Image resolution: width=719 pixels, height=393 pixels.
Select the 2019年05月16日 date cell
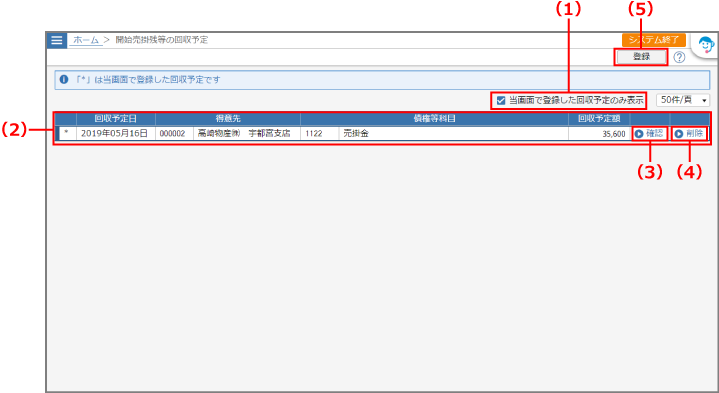[x=116, y=133]
